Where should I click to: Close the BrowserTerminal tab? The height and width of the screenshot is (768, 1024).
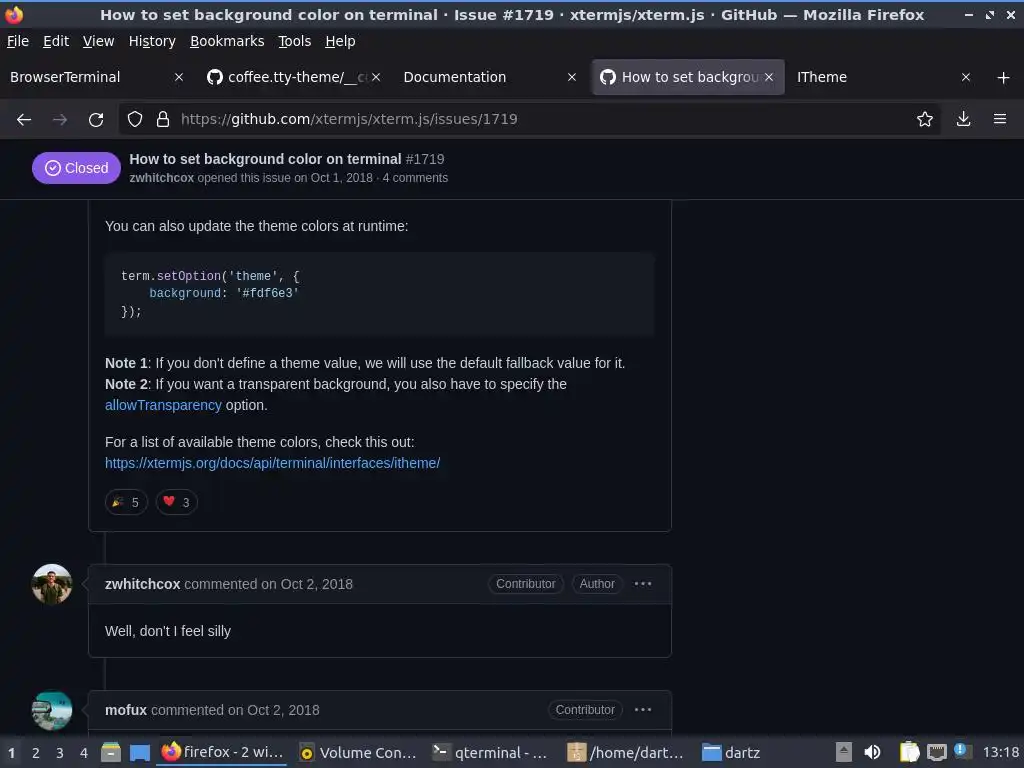[179, 77]
